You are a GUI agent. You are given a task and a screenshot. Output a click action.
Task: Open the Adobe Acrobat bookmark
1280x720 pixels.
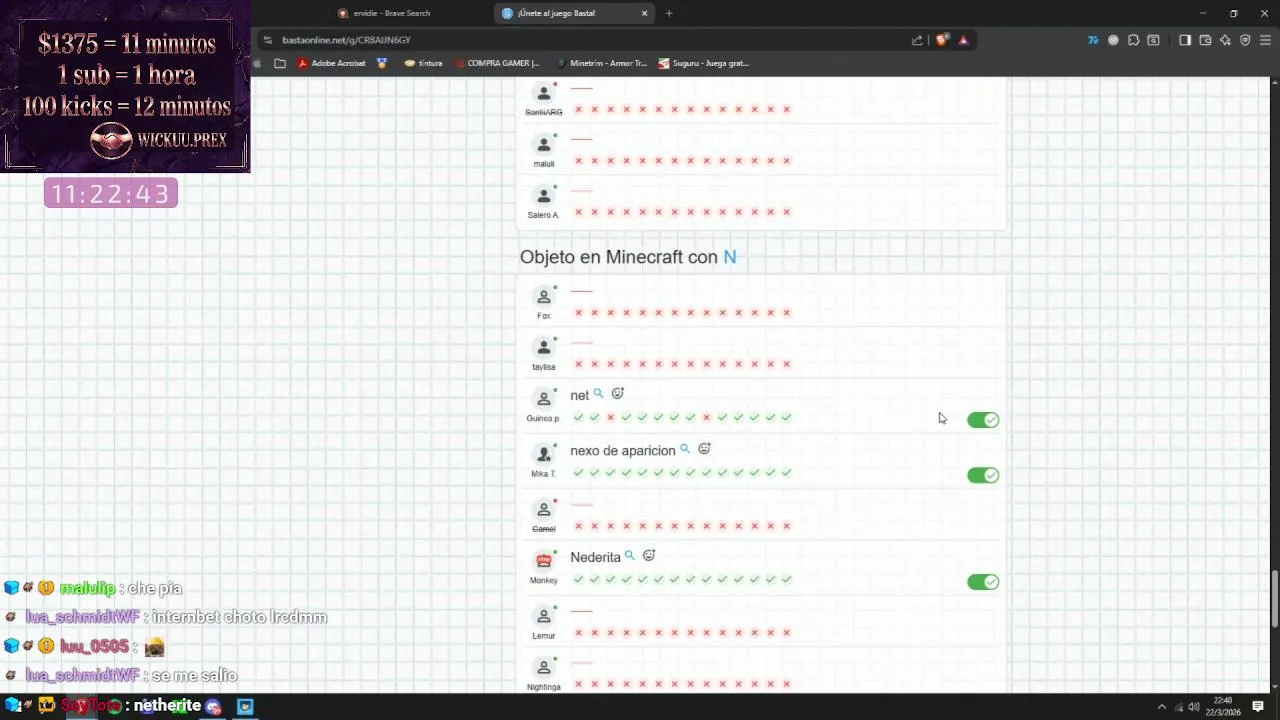(332, 63)
